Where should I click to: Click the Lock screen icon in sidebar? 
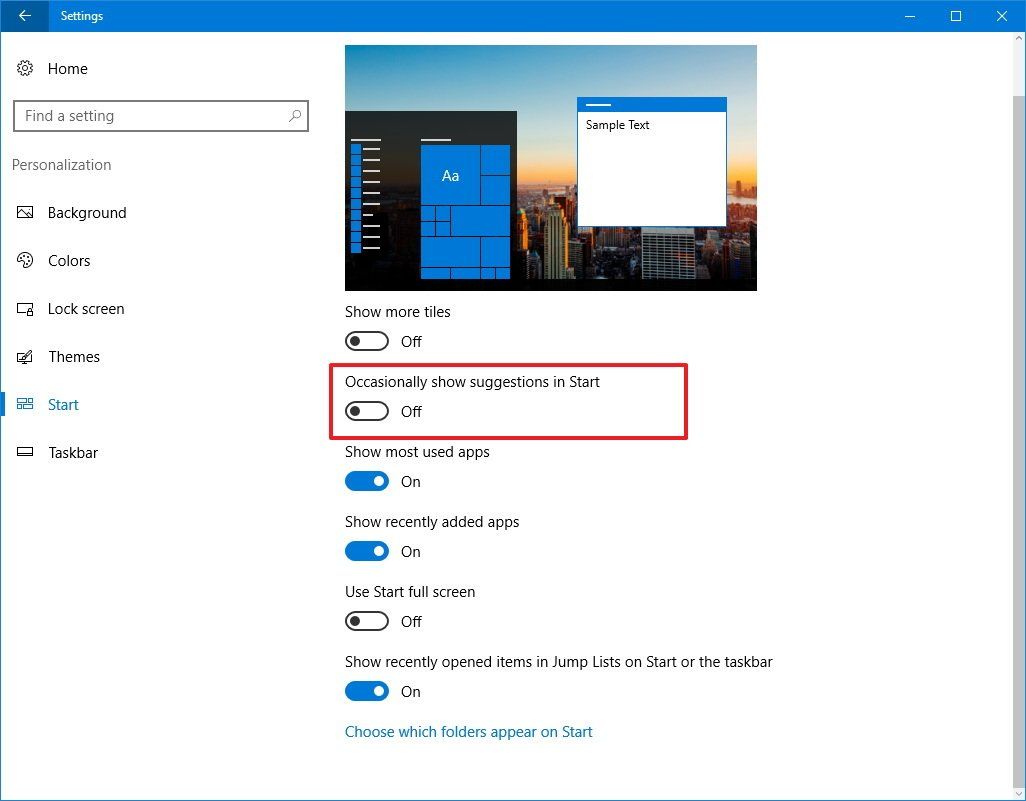(25, 308)
